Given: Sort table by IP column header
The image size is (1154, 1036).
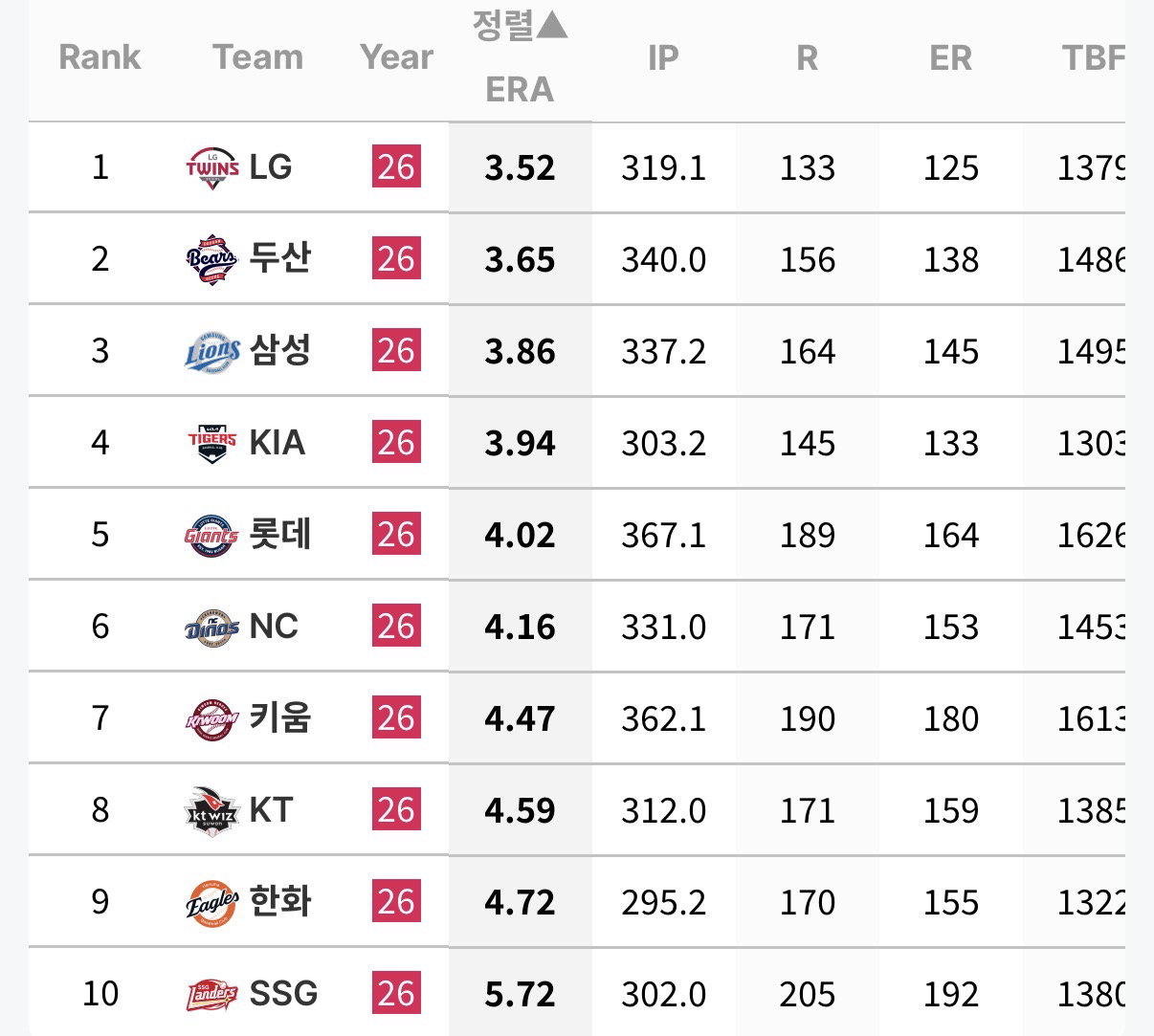Looking at the screenshot, I should (663, 58).
